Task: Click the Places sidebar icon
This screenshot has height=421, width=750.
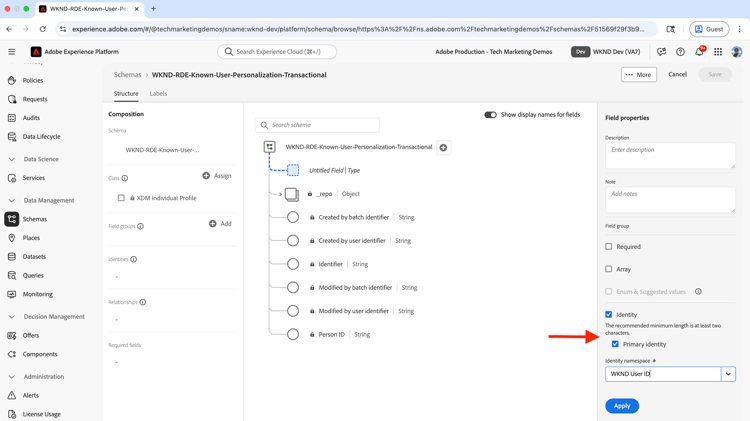Action: [12, 238]
